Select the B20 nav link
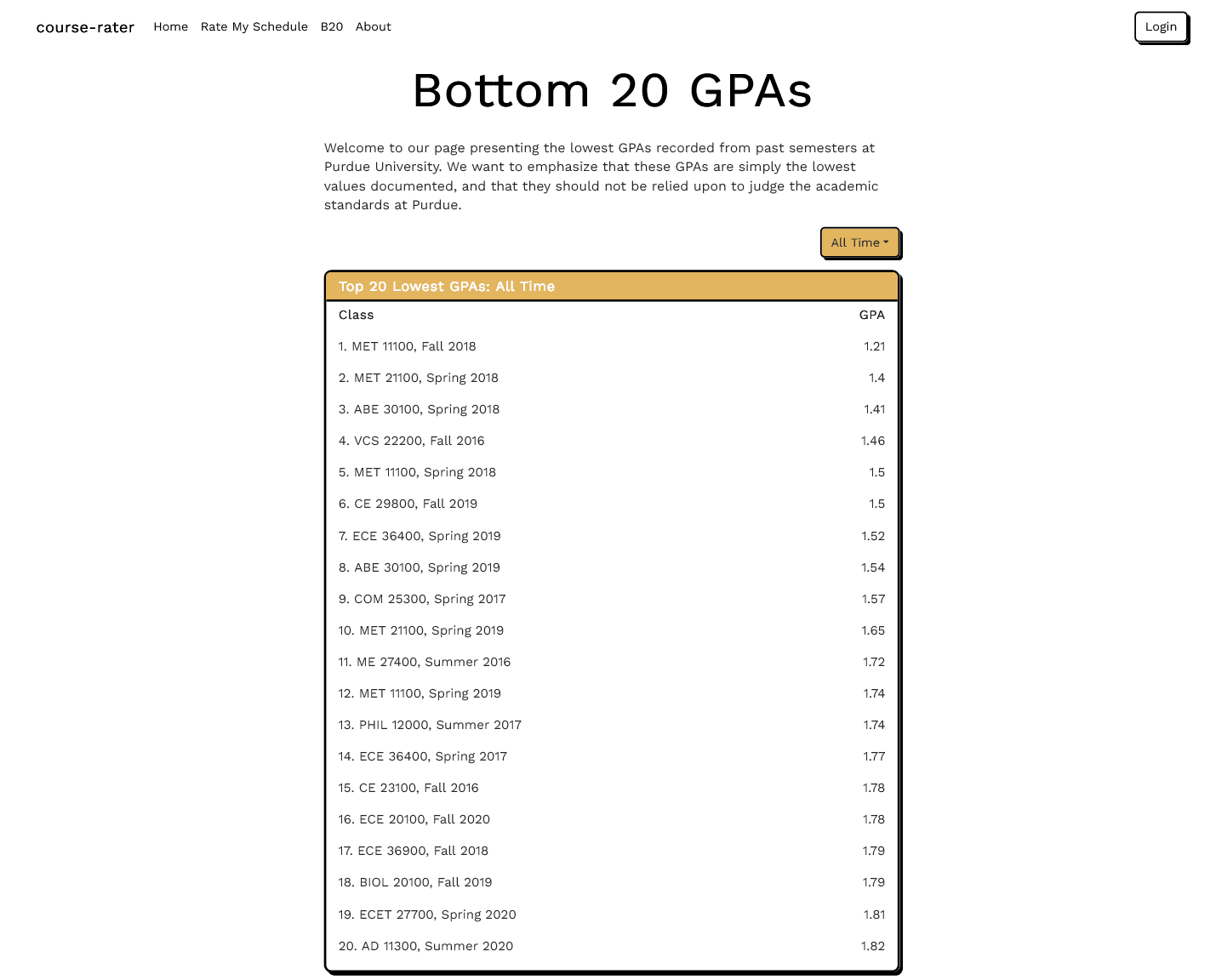 click(332, 26)
